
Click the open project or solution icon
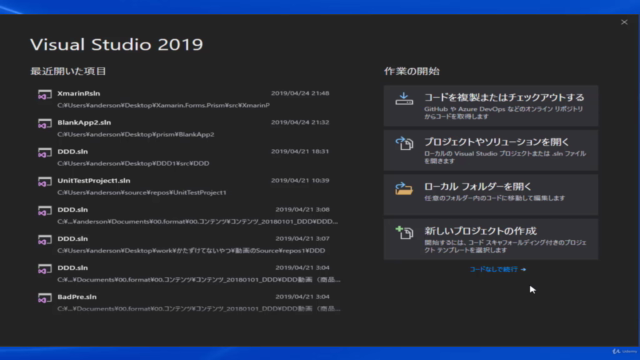pos(404,143)
